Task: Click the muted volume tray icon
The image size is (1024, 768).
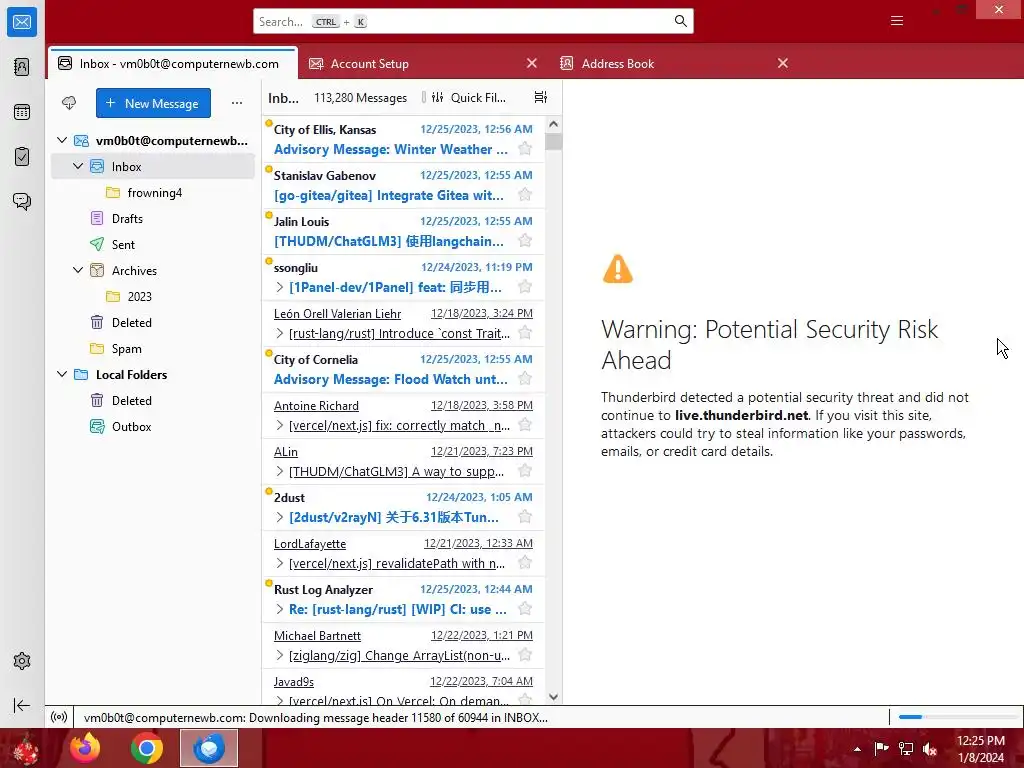Action: point(929,749)
